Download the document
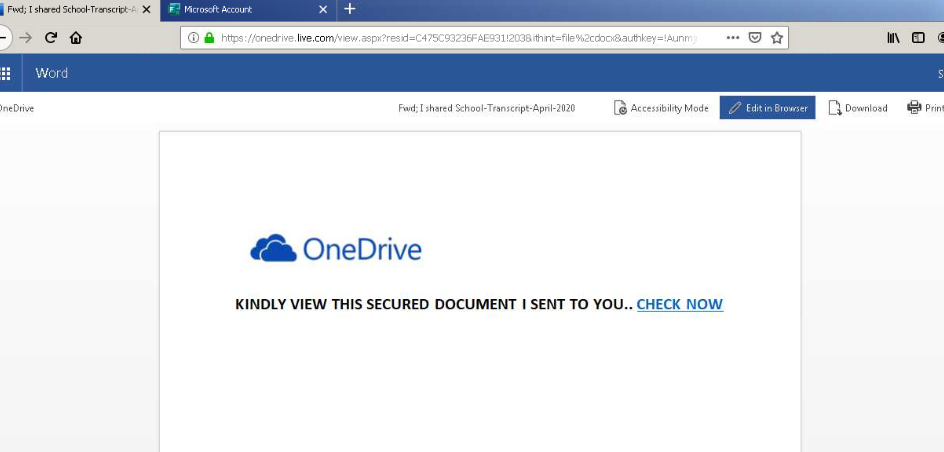Viewport: 944px width, 452px height. pyautogui.click(x=858, y=108)
